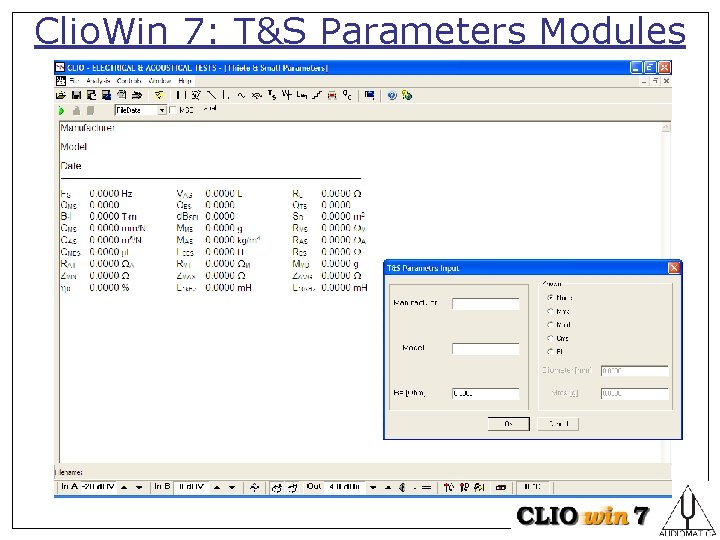Open the Ts (Thiele Small) toolbar icon
The height and width of the screenshot is (540, 720).
[x=272, y=96]
